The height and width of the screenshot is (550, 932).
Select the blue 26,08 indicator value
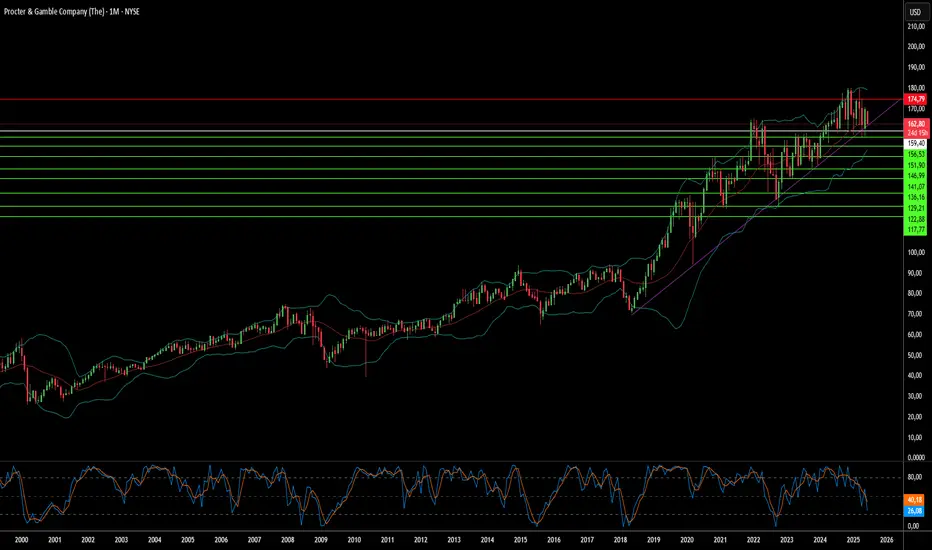(915, 511)
